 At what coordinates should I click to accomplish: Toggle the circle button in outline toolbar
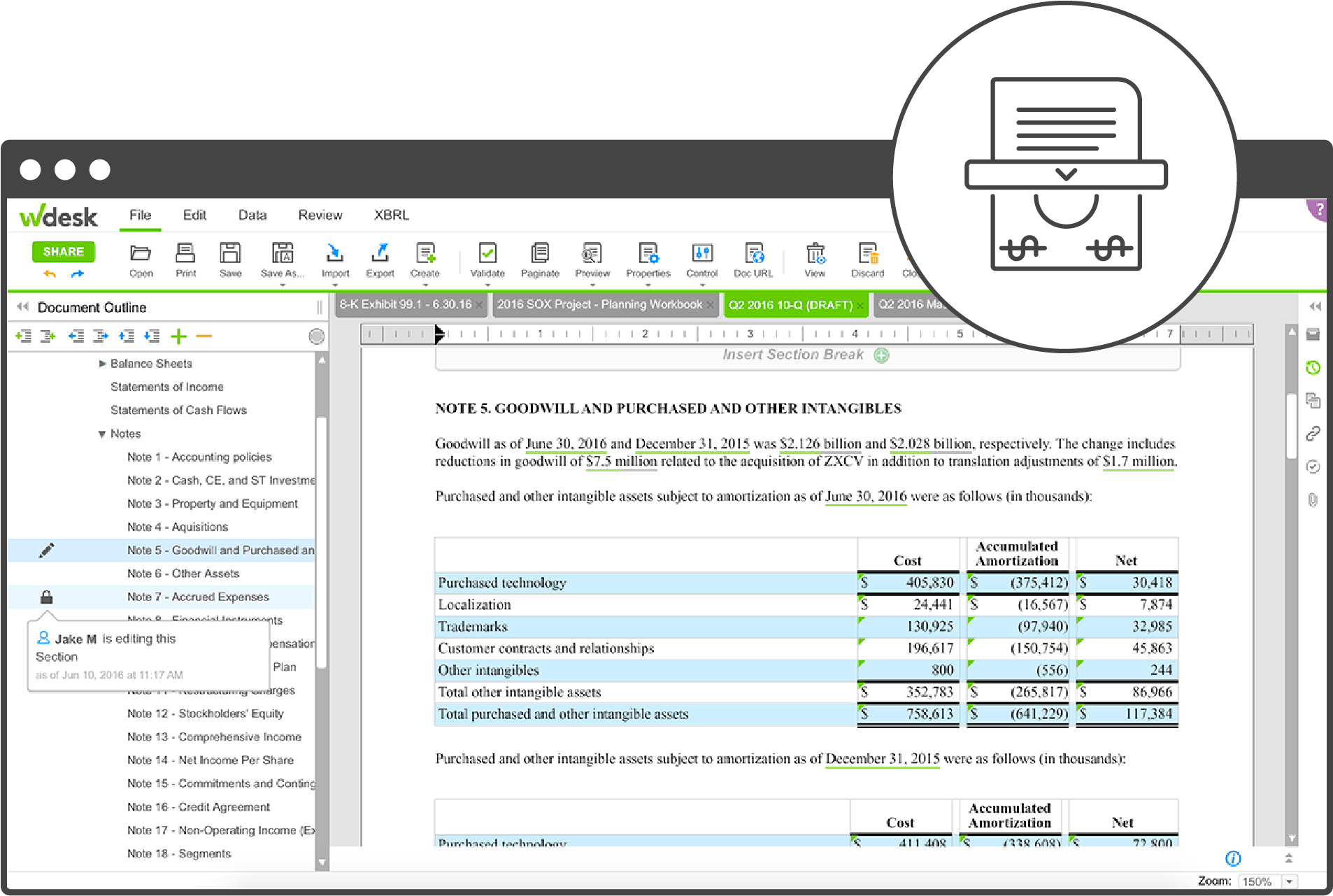point(316,336)
